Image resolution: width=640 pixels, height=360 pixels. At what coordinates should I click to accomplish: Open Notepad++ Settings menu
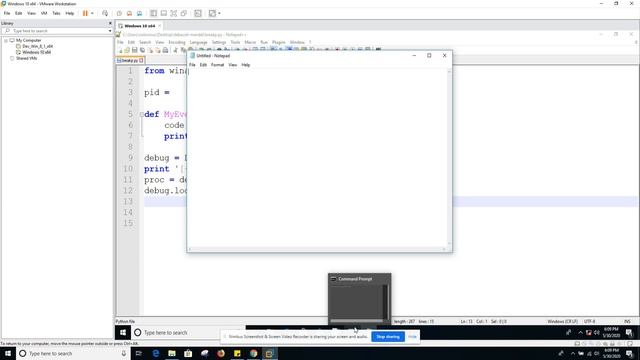[219, 42]
